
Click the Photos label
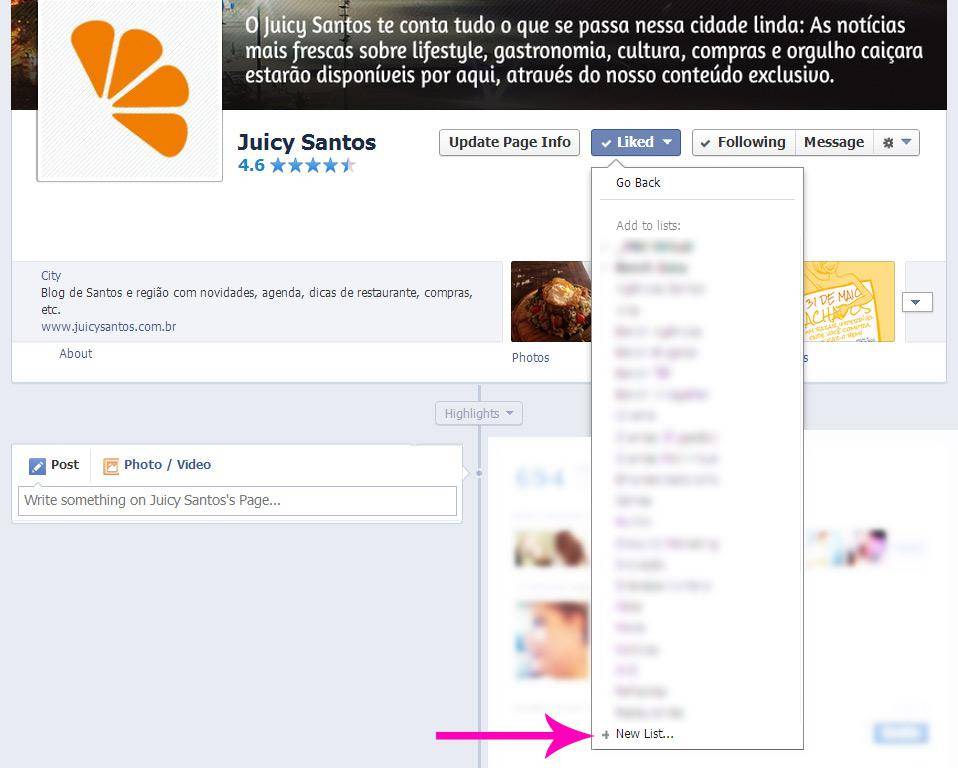(530, 358)
